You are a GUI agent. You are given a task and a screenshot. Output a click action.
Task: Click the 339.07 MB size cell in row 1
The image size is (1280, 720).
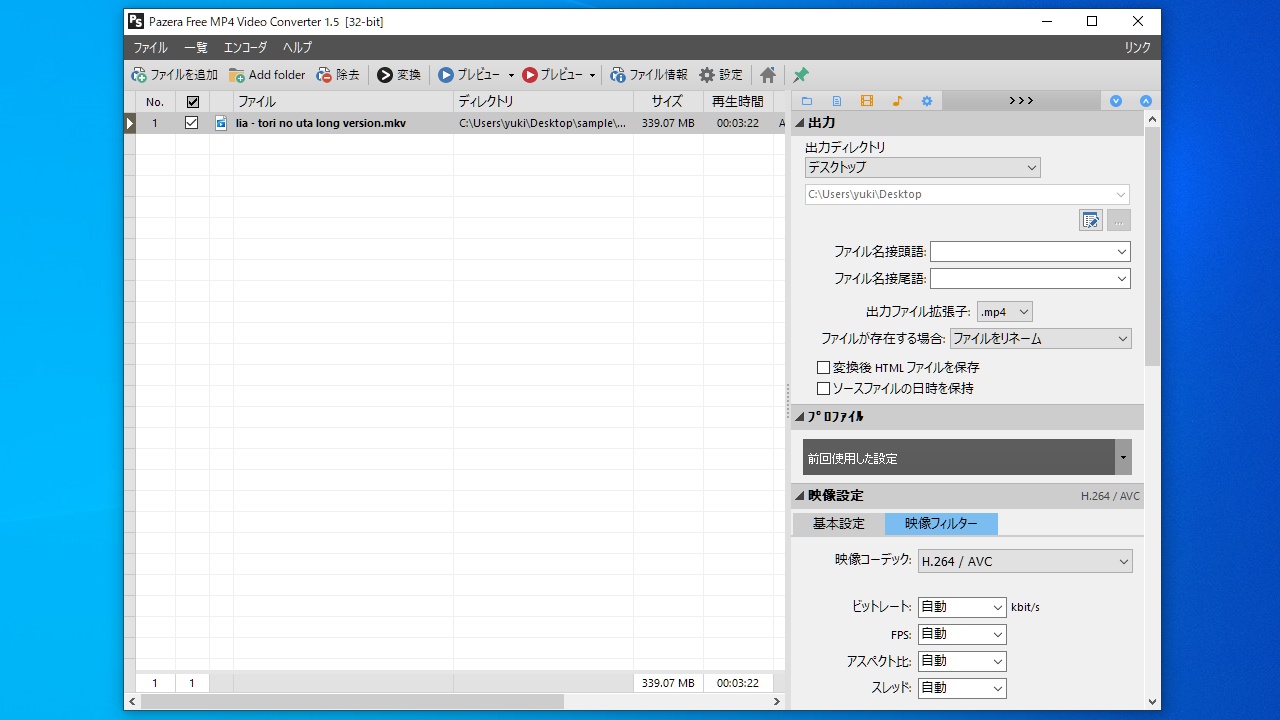(x=668, y=123)
